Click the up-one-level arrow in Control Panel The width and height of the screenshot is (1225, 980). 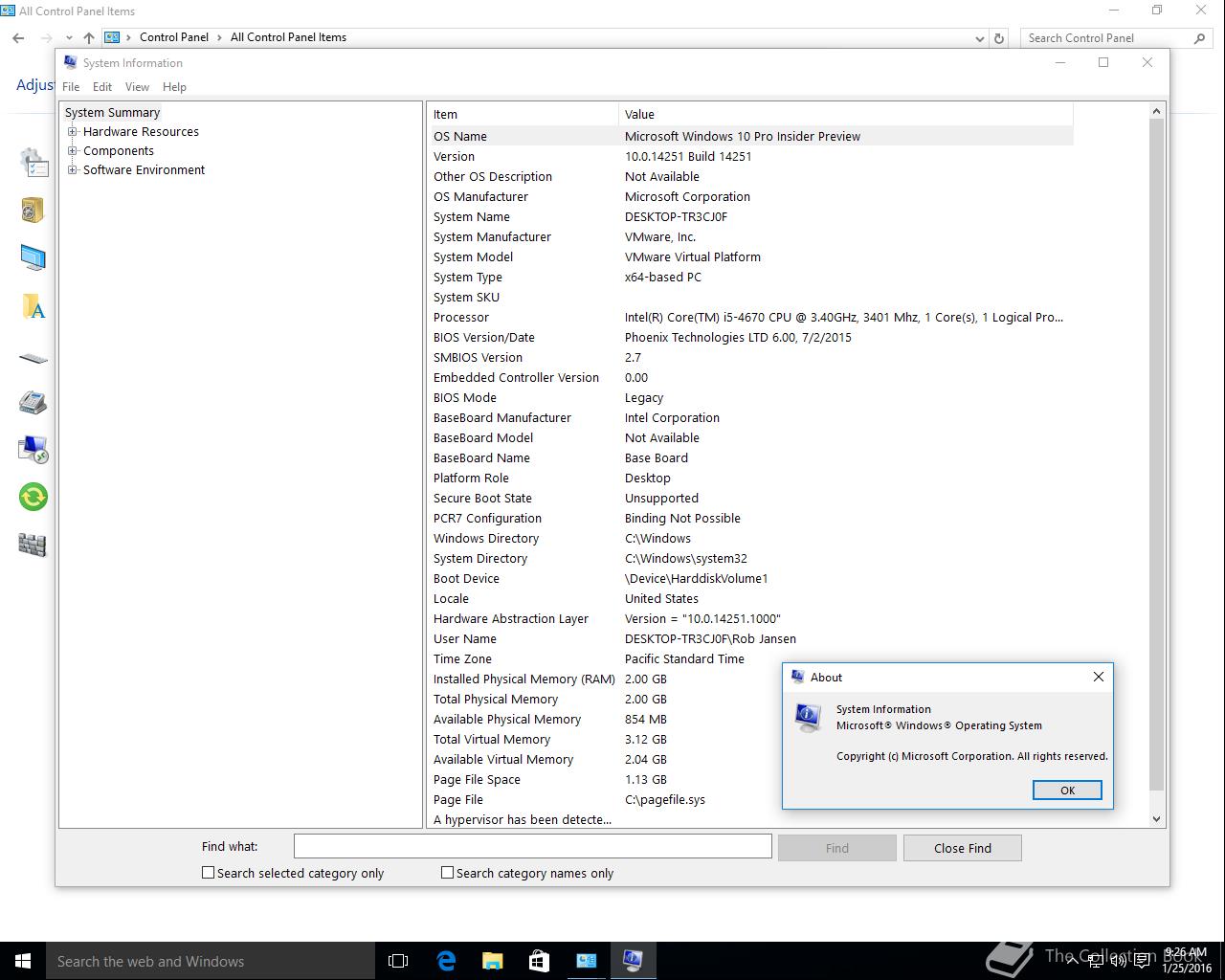pyautogui.click(x=88, y=38)
